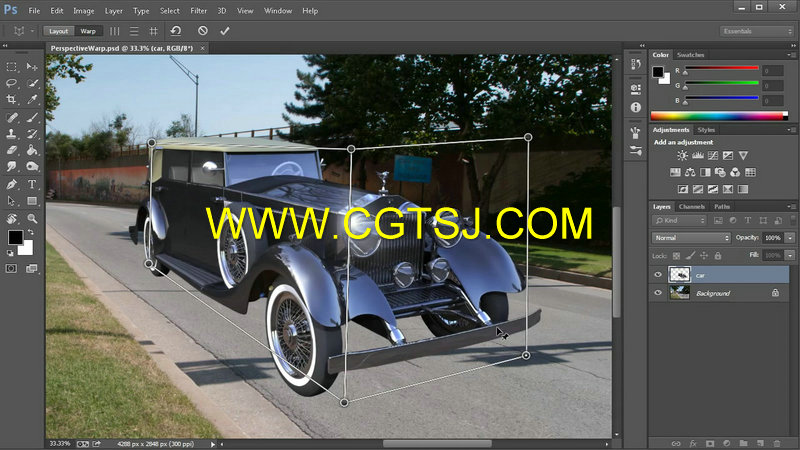Open the Layer menu
The width and height of the screenshot is (800, 450).
pyautogui.click(x=113, y=11)
